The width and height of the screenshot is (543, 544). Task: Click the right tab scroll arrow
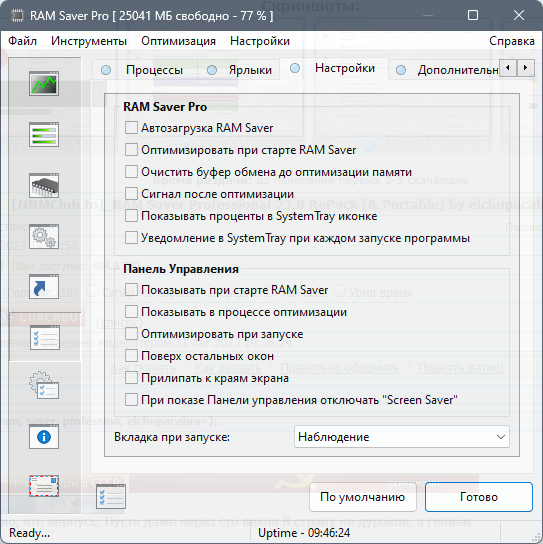click(x=525, y=68)
